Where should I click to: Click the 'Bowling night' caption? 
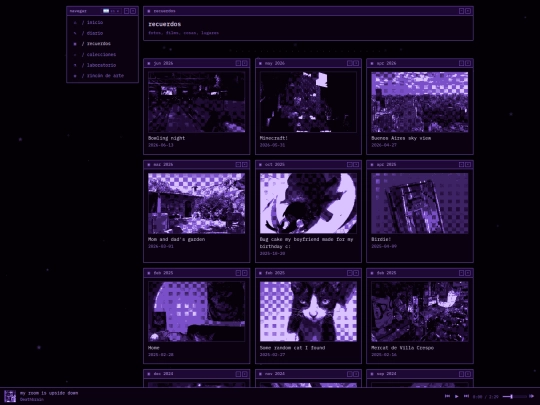[x=167, y=138]
